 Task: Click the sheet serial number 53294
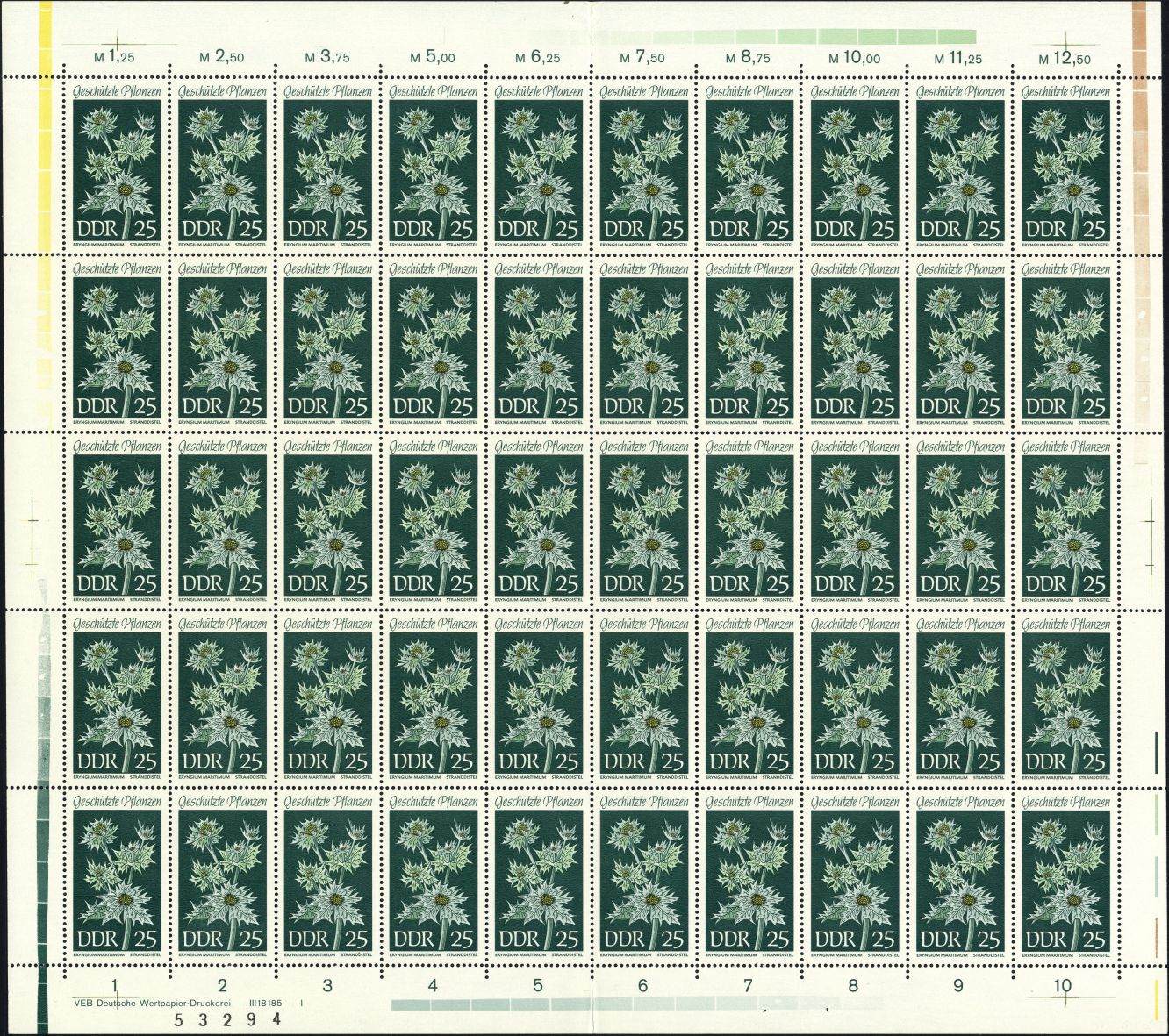click(x=227, y=1019)
